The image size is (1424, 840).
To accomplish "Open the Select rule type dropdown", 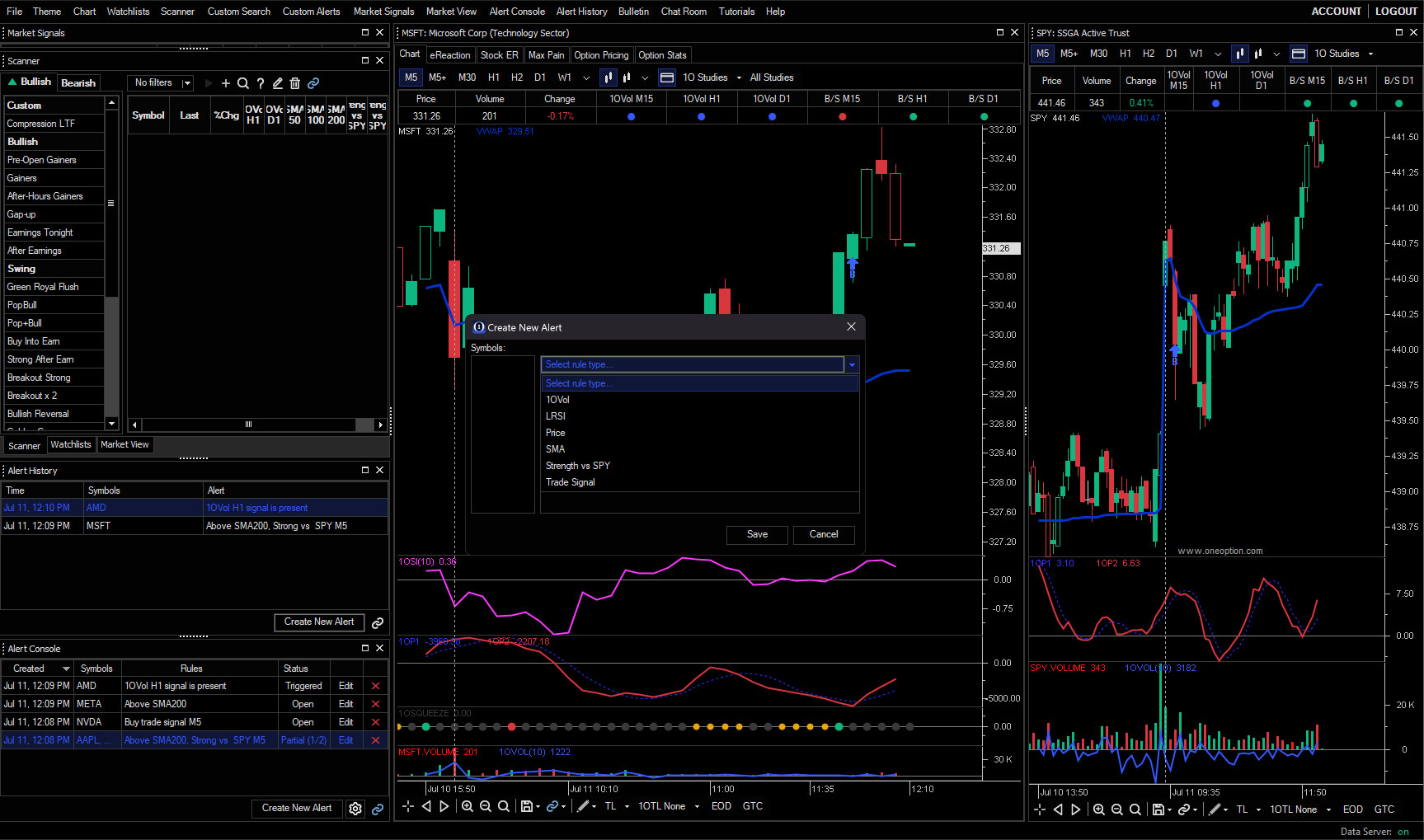I will click(852, 364).
